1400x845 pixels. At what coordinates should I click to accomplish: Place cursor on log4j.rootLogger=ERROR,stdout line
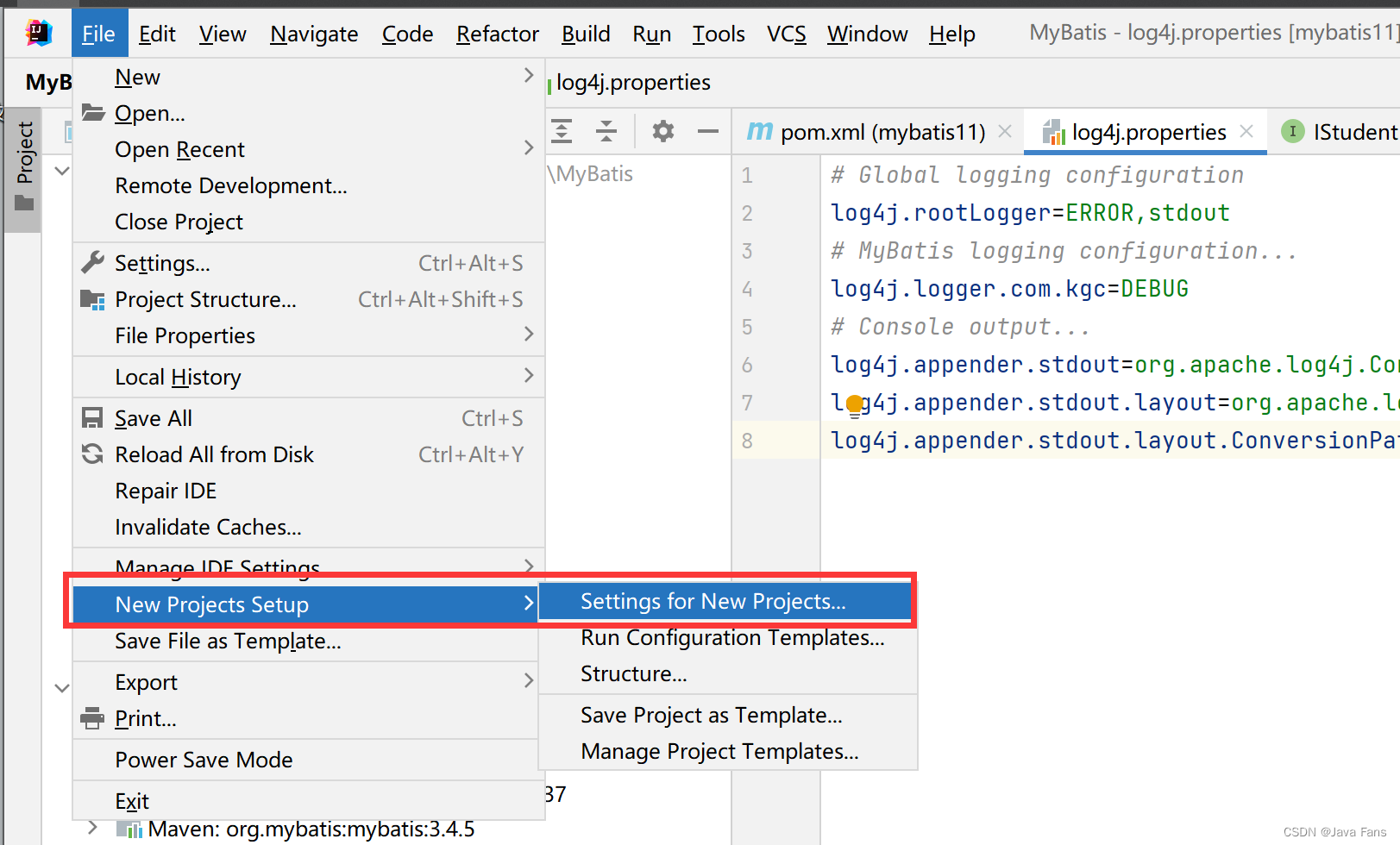1030,212
